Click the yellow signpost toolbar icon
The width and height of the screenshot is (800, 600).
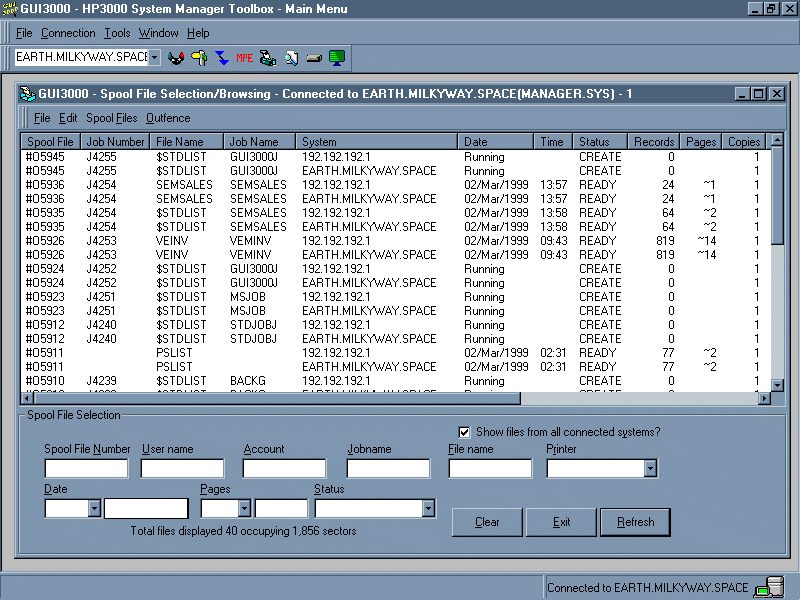click(199, 58)
